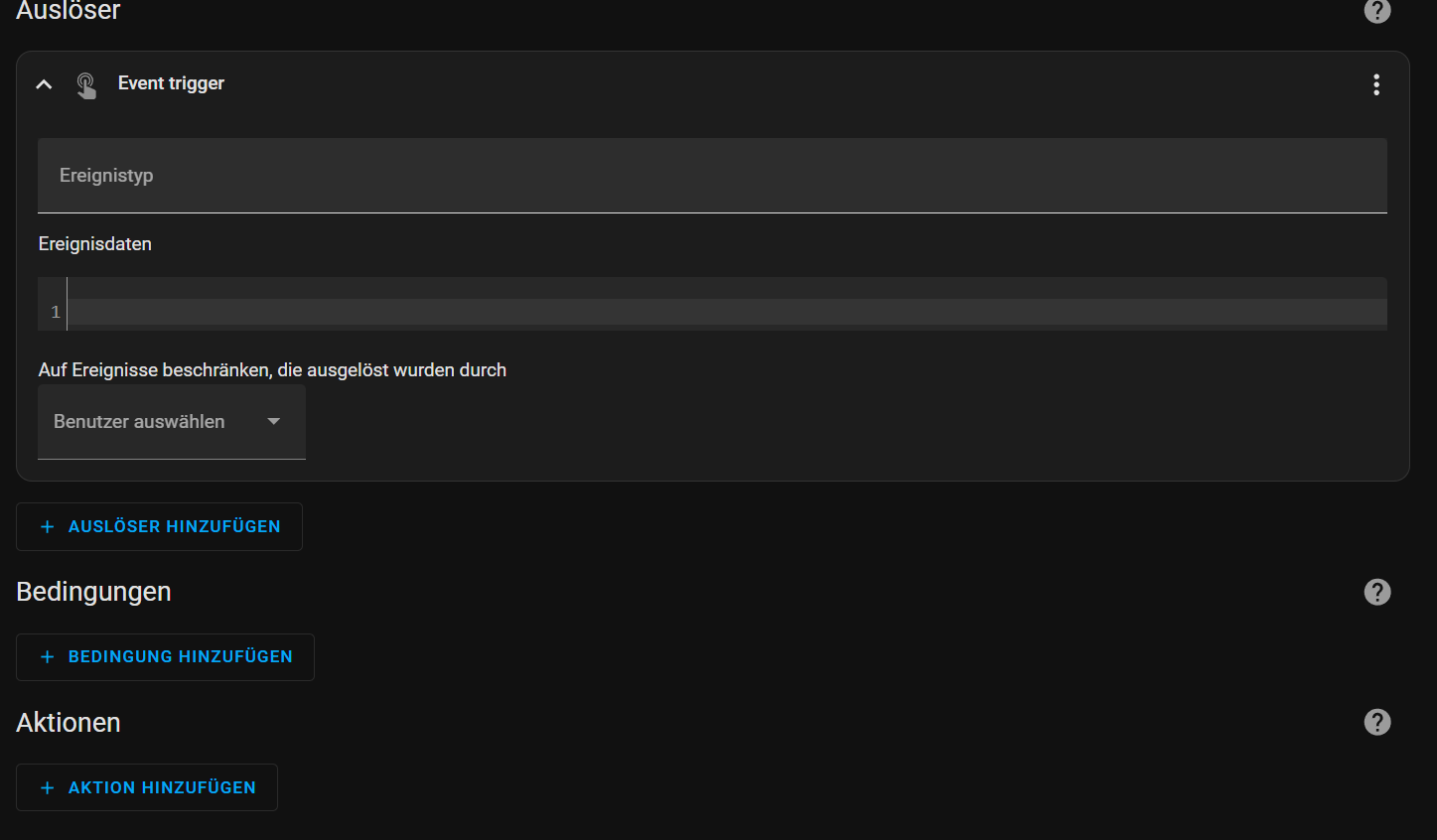Viewport: 1437px width, 840px height.
Task: Focus the Ereignistyp text field
Action: 711,176
